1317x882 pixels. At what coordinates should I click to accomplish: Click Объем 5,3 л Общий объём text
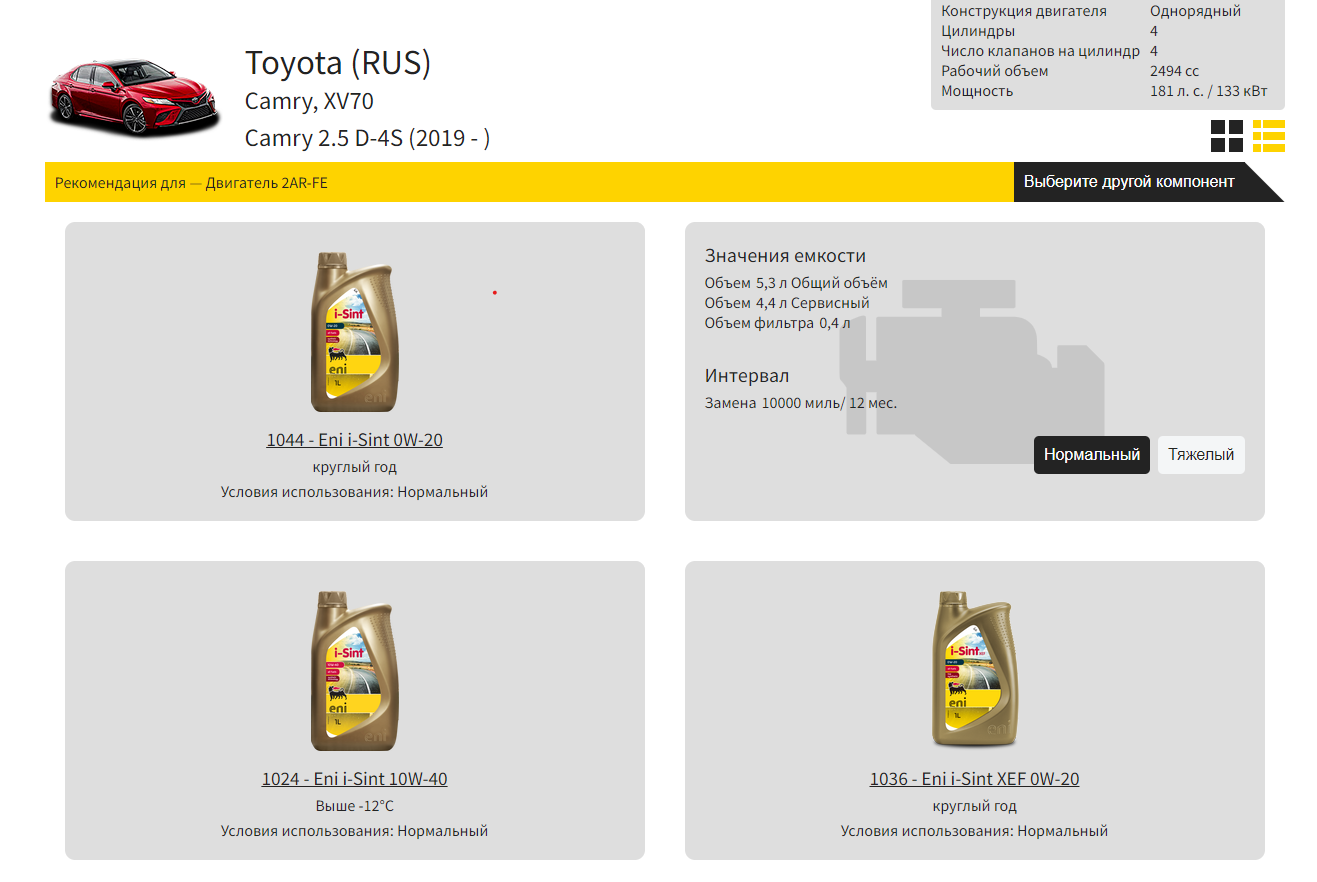click(x=796, y=283)
